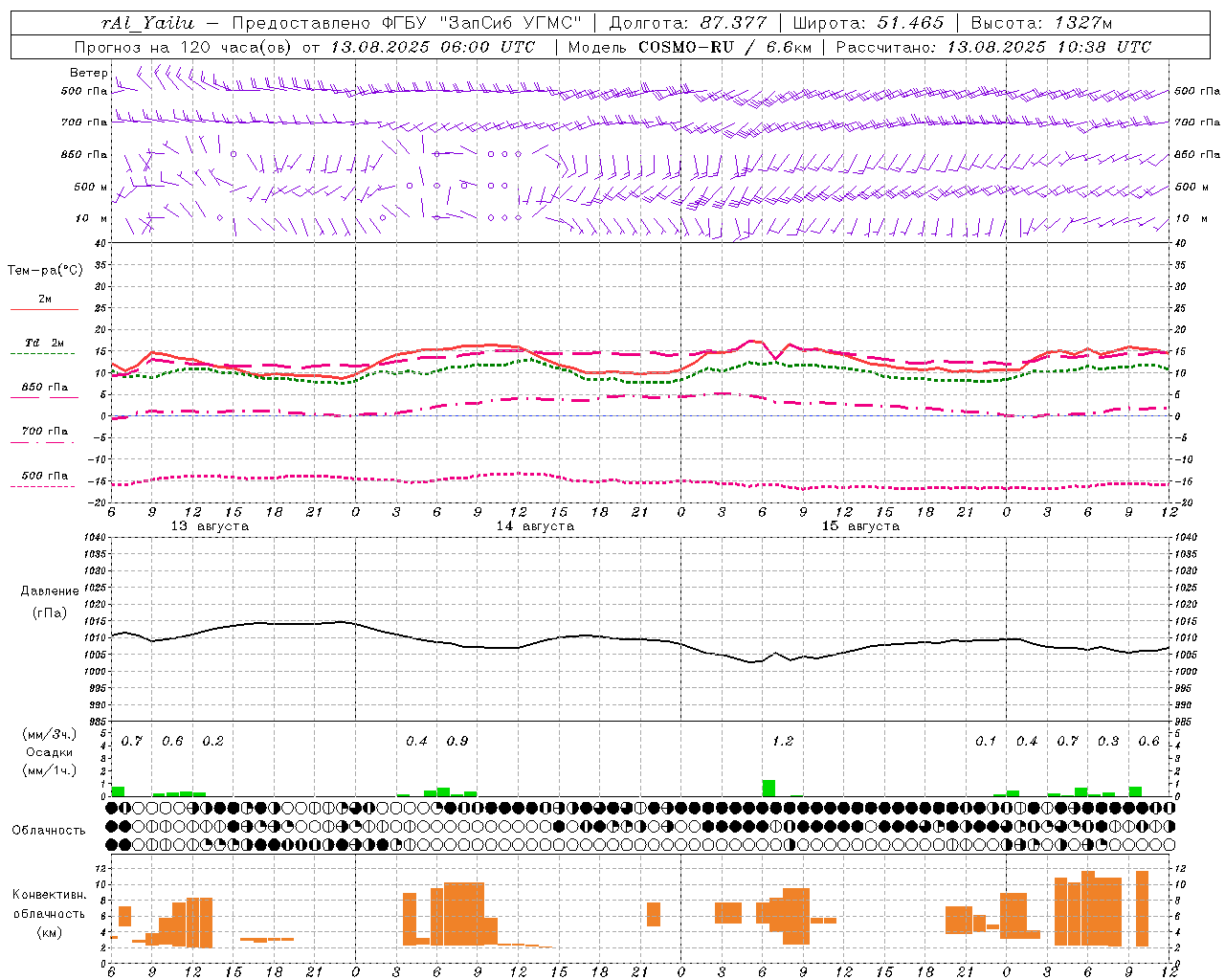The image size is (1225, 980).
Task: Click the Тем-ра(°C) axis title
Action: click(45, 271)
